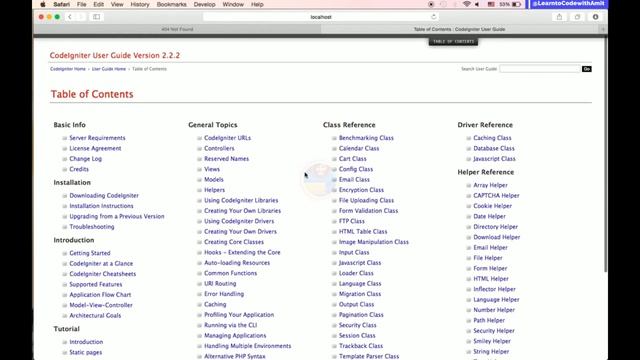Open the URI Routing link

pyautogui.click(x=220, y=283)
